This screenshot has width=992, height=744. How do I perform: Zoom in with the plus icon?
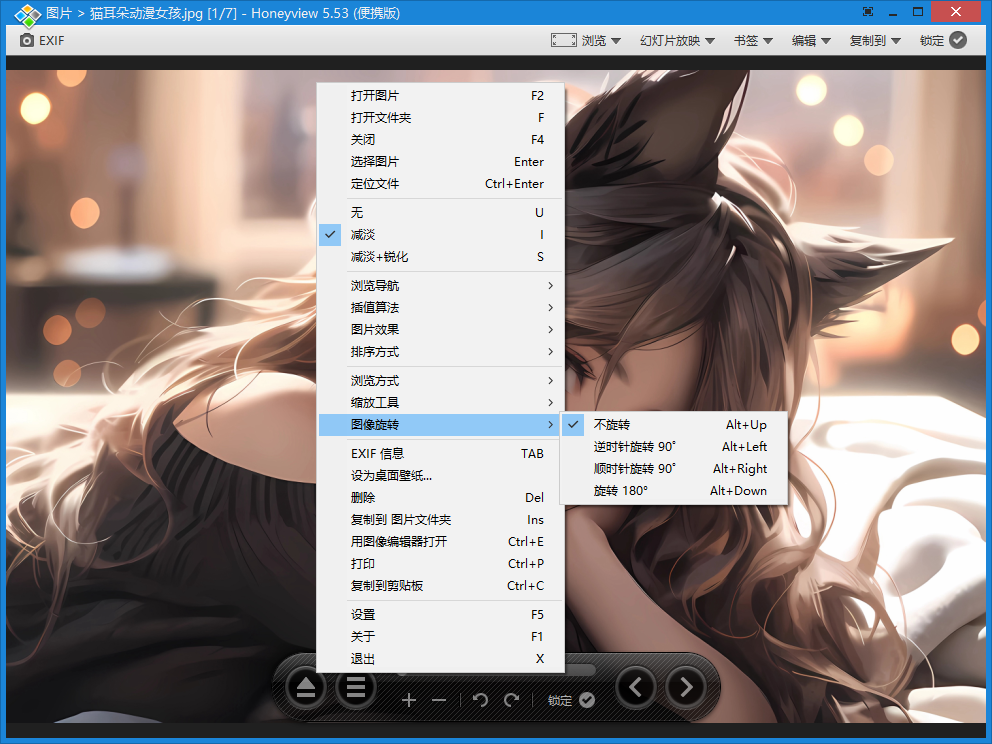(x=409, y=700)
